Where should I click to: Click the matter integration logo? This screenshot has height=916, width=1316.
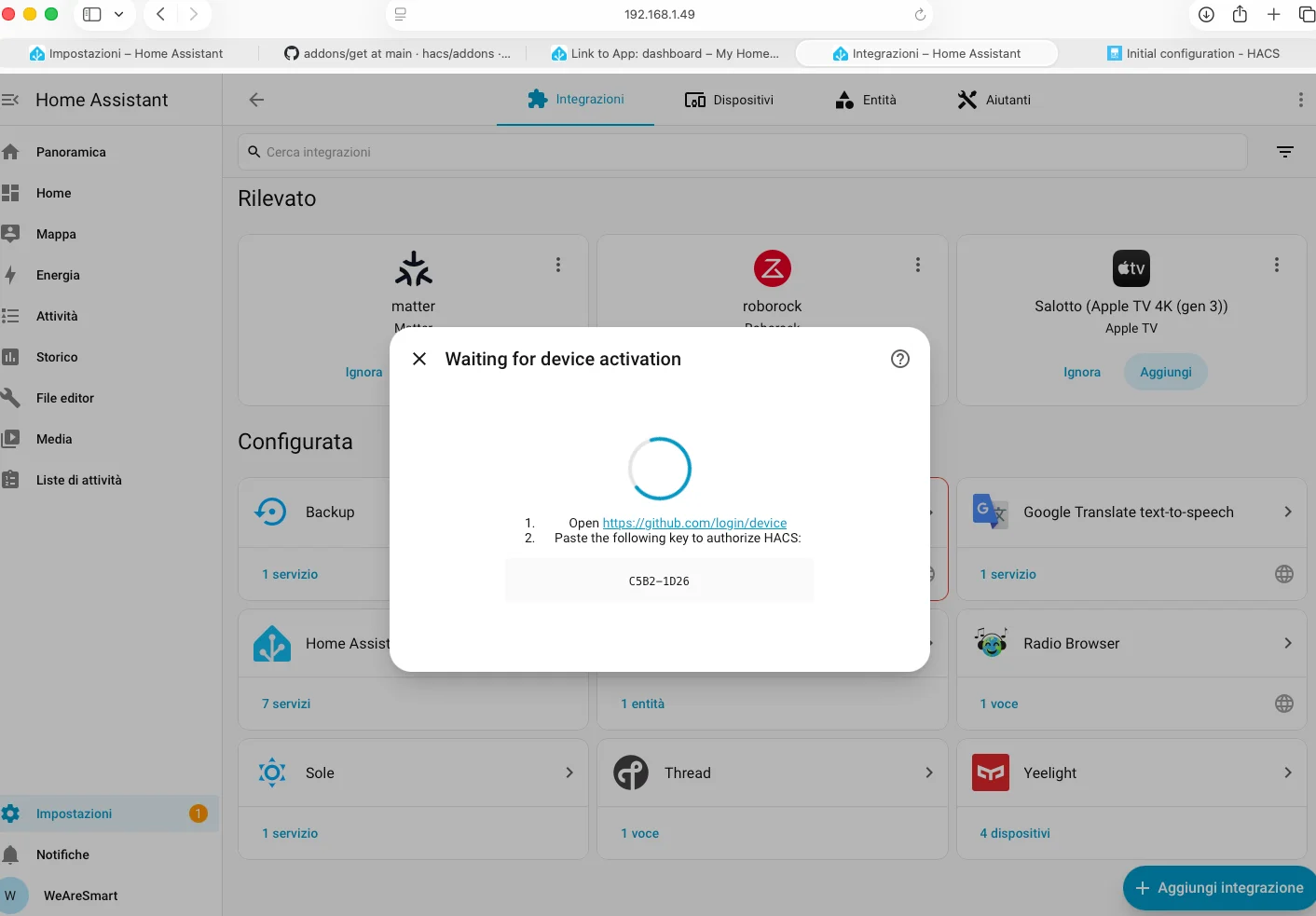point(414,268)
